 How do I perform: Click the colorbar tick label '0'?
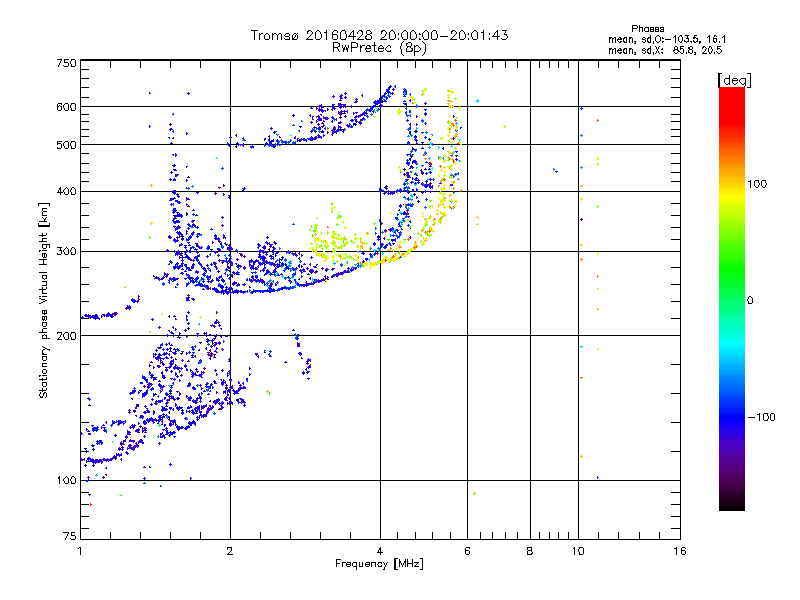(750, 300)
